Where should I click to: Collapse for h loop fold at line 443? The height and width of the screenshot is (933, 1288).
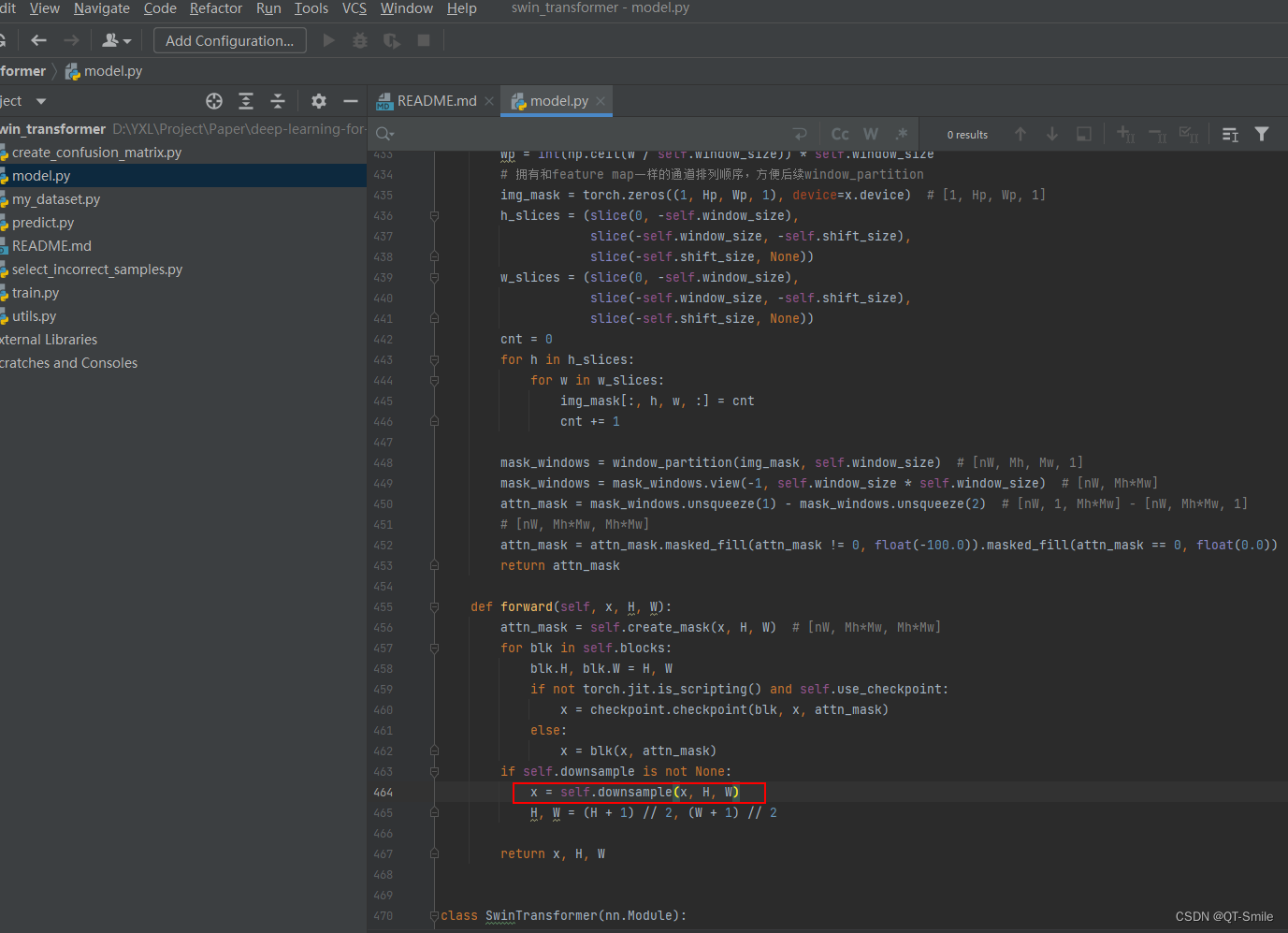click(434, 359)
